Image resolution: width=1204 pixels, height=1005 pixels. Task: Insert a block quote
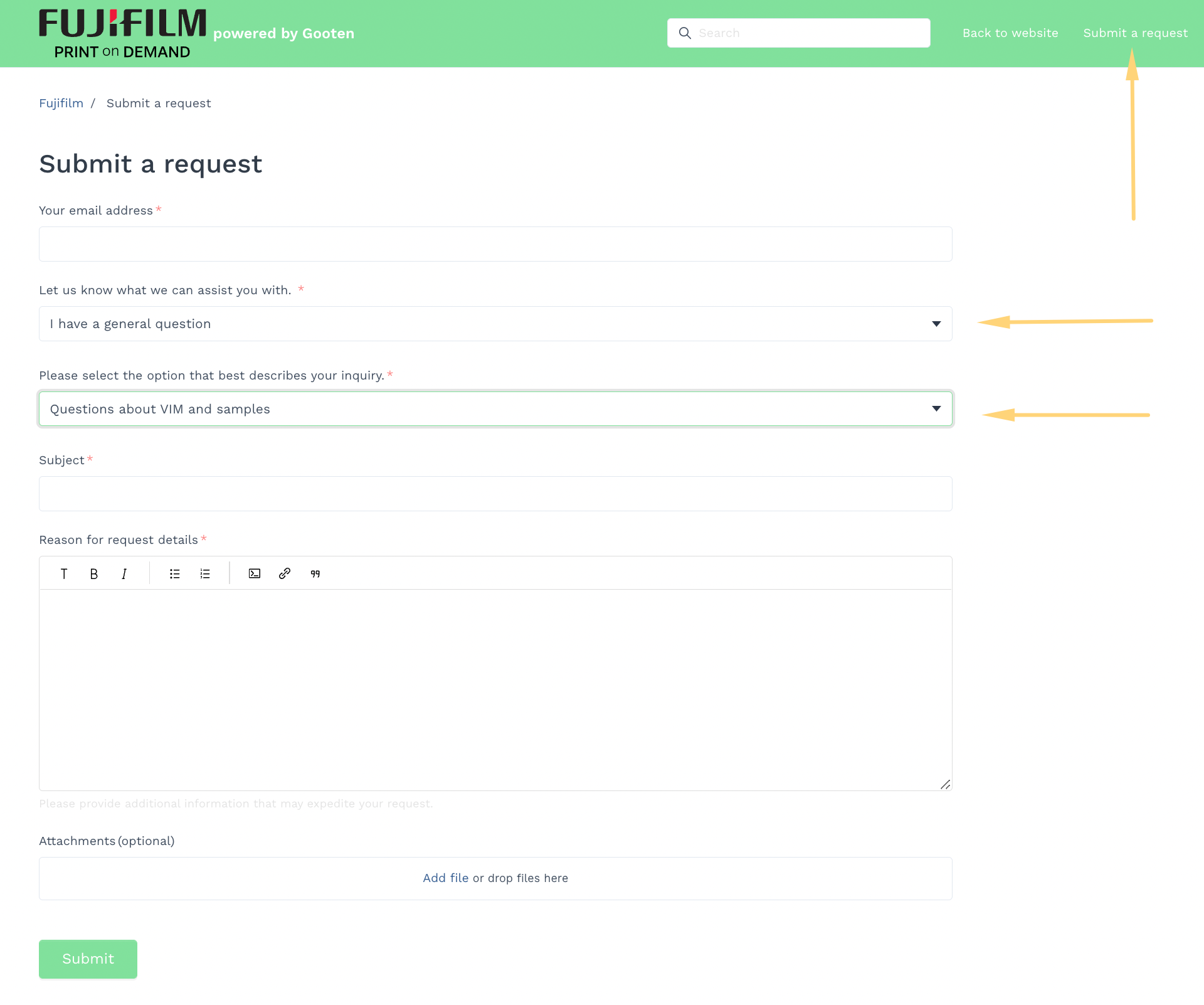point(315,573)
